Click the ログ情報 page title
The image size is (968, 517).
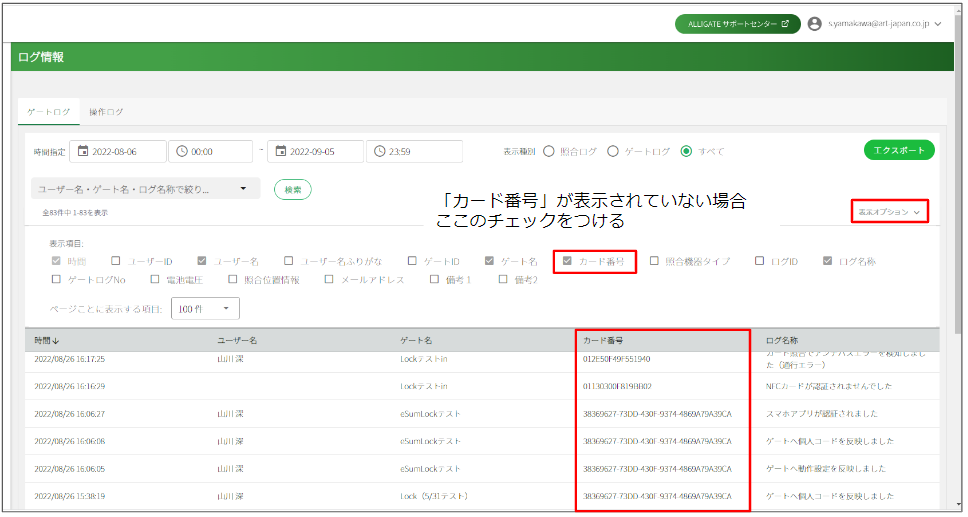point(41,57)
